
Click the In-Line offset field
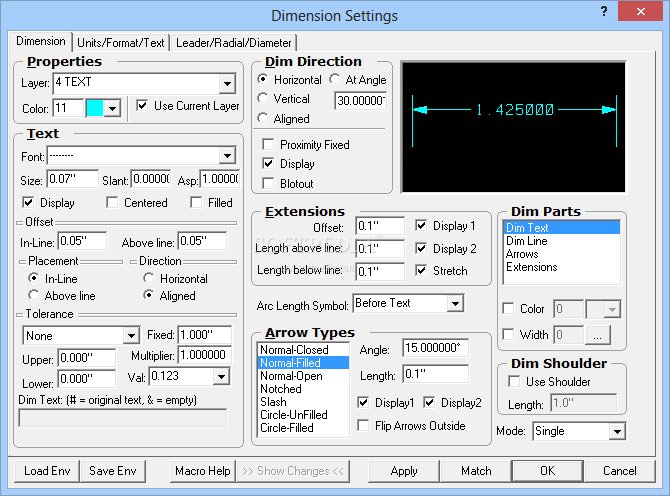tap(82, 241)
